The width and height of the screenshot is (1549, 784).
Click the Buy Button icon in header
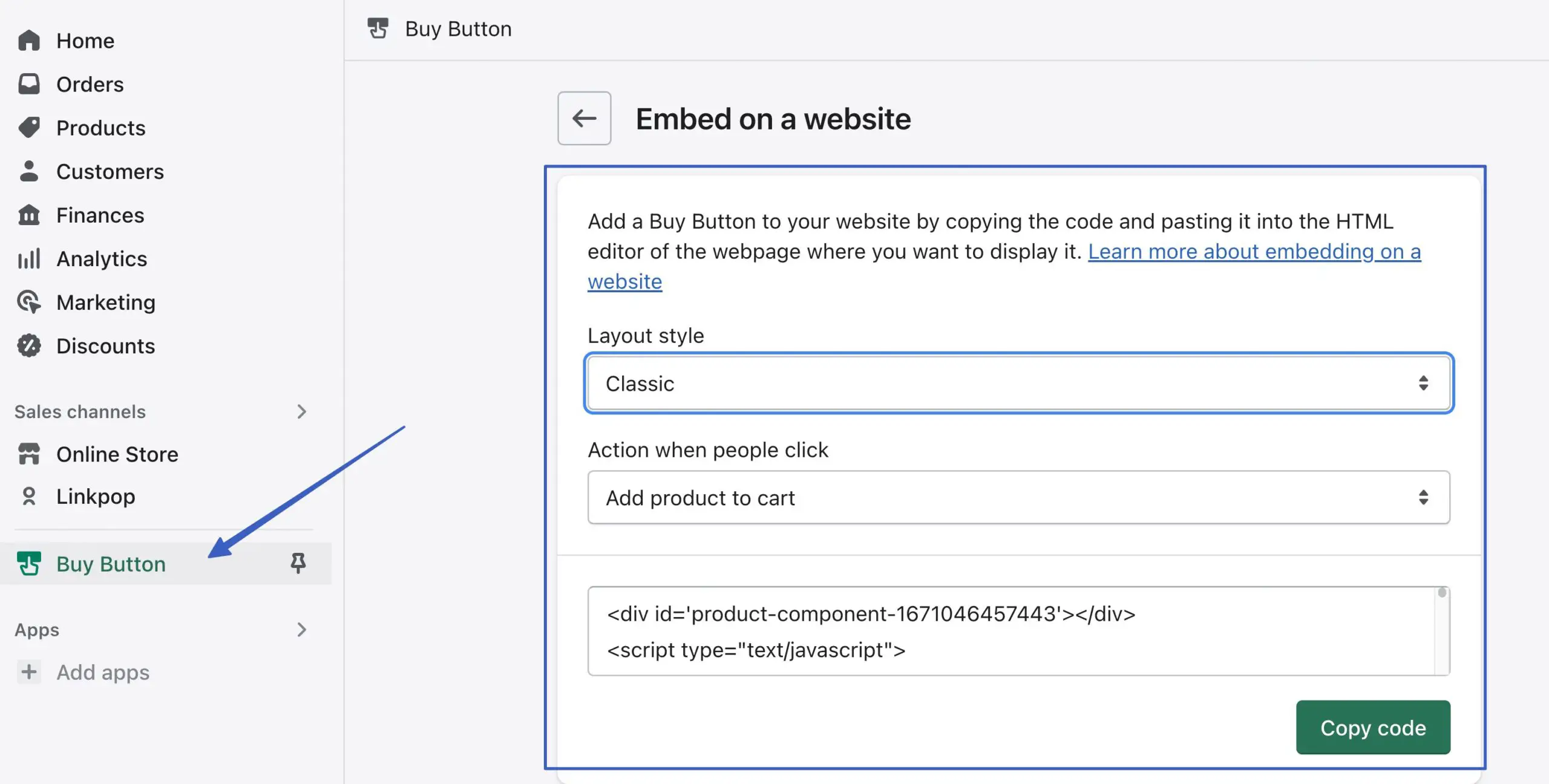click(378, 28)
